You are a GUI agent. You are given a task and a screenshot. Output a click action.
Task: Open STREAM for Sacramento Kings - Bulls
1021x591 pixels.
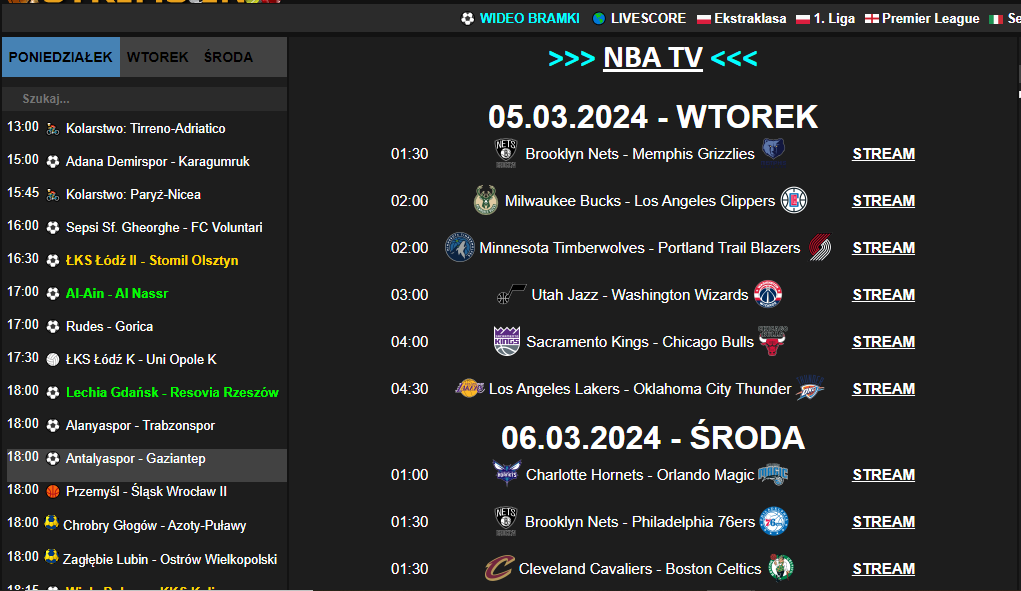[884, 342]
